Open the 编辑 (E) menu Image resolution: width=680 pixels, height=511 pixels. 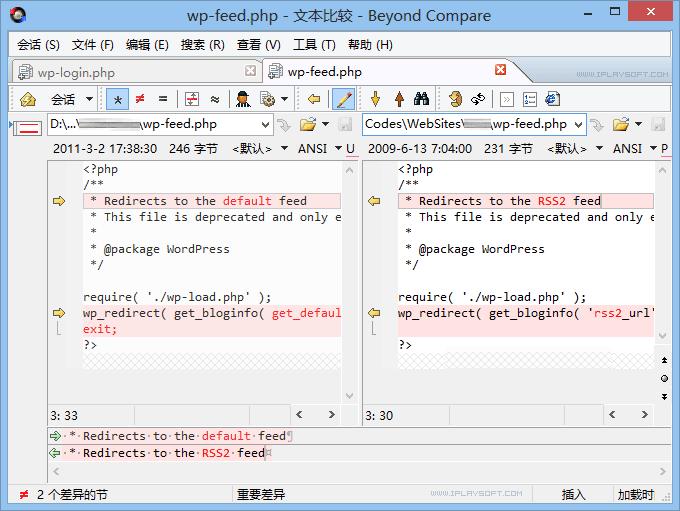point(147,45)
